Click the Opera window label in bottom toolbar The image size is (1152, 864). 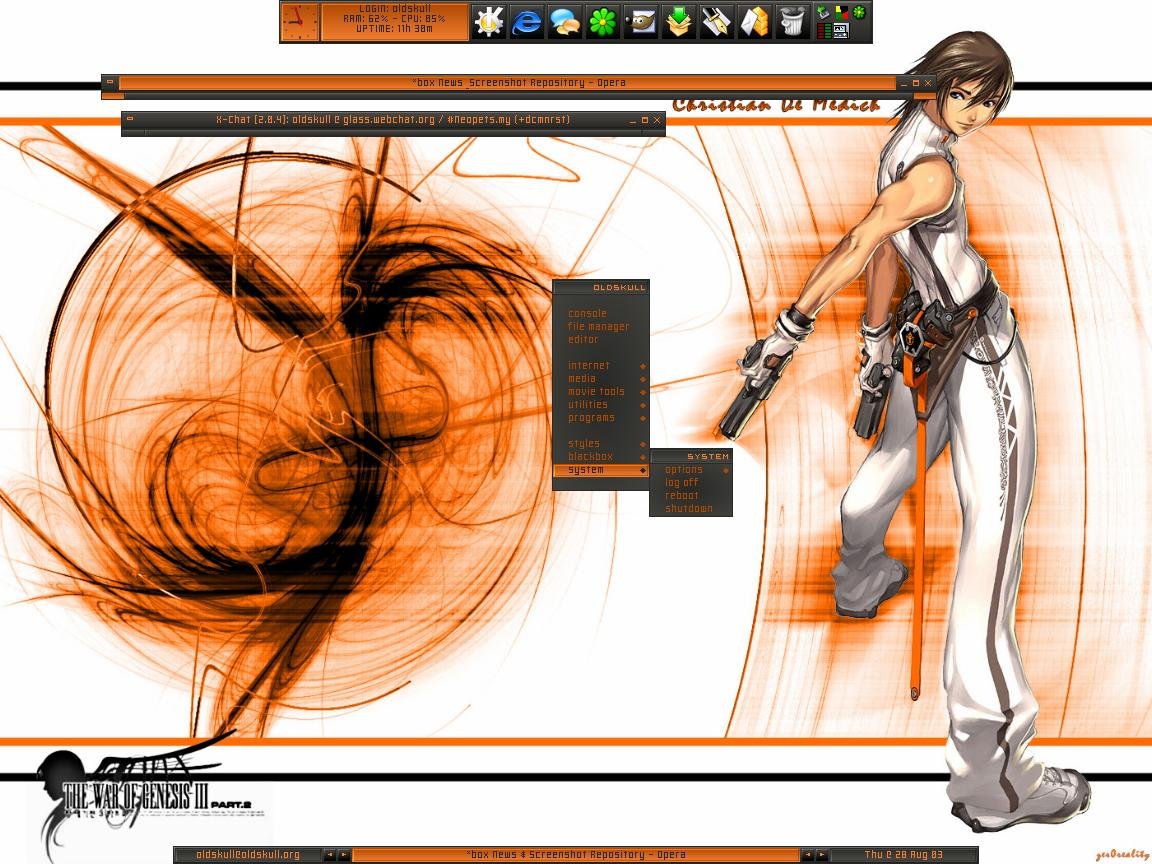[x=576, y=854]
